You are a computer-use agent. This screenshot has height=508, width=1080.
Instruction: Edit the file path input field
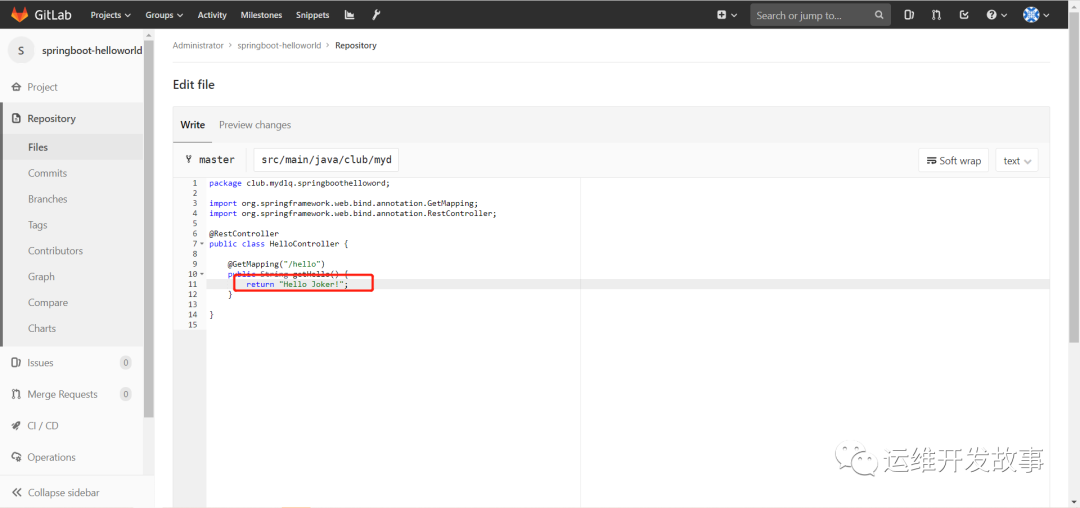[326, 160]
